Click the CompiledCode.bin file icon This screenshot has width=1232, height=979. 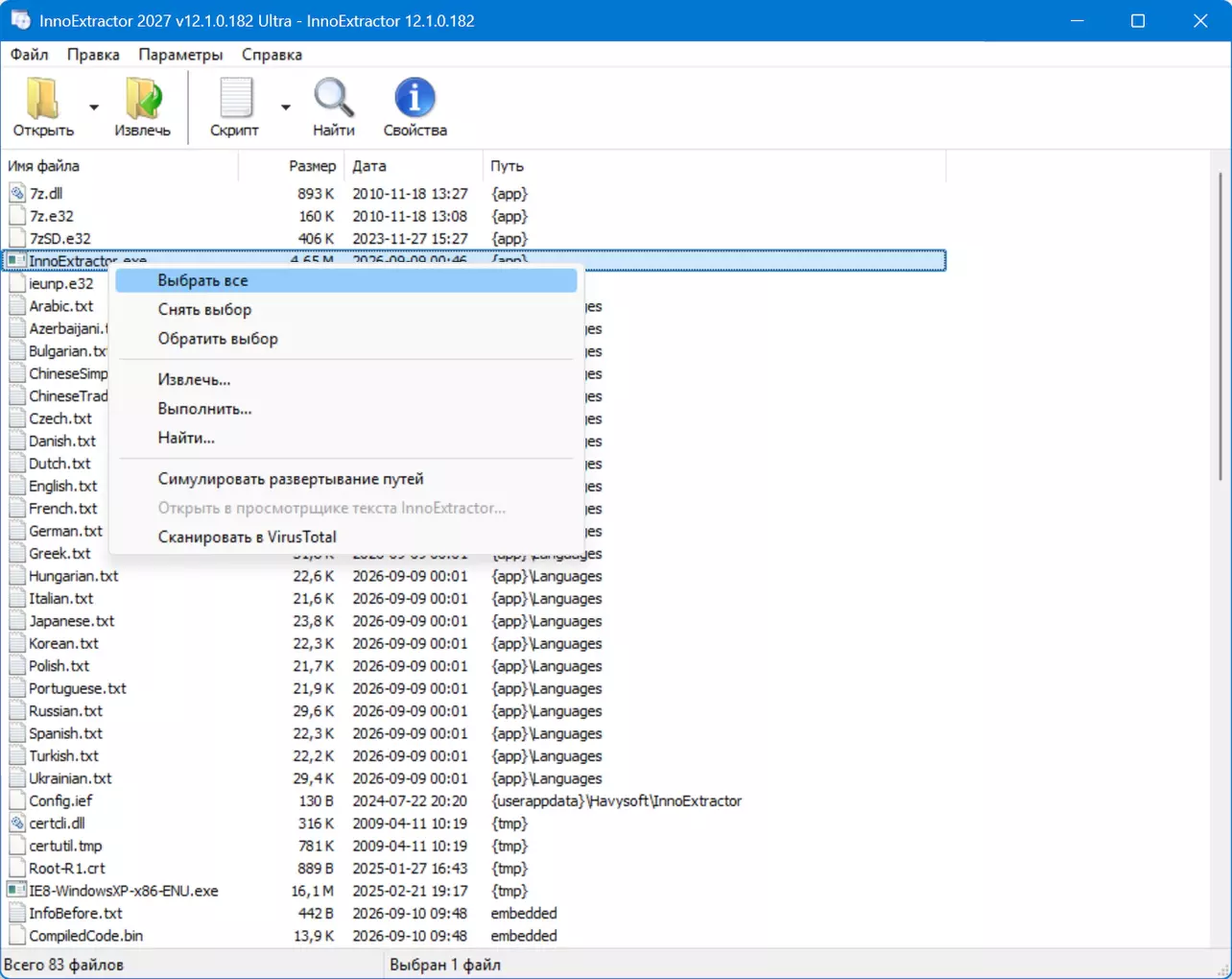[17, 936]
